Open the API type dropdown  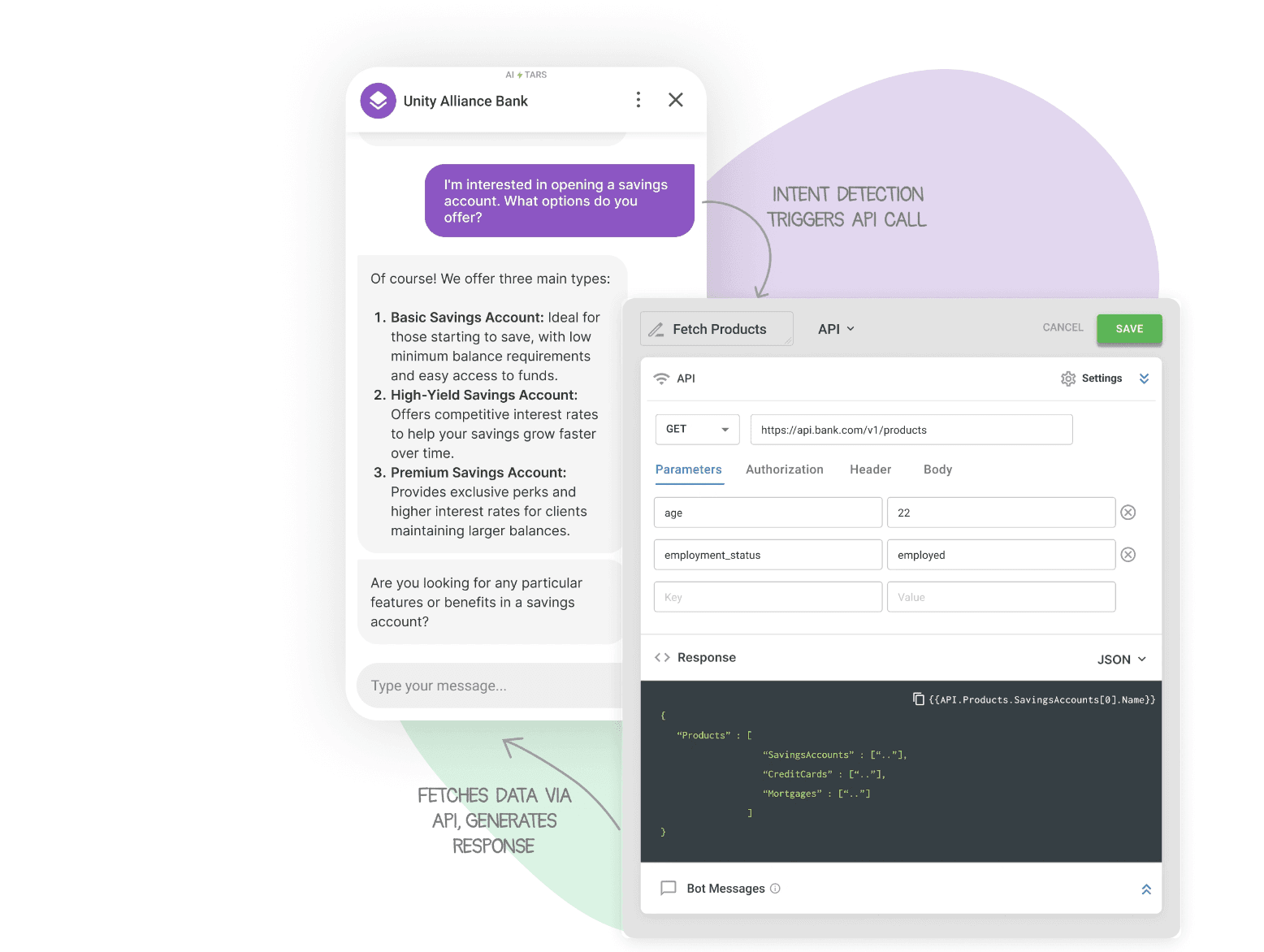click(x=837, y=329)
